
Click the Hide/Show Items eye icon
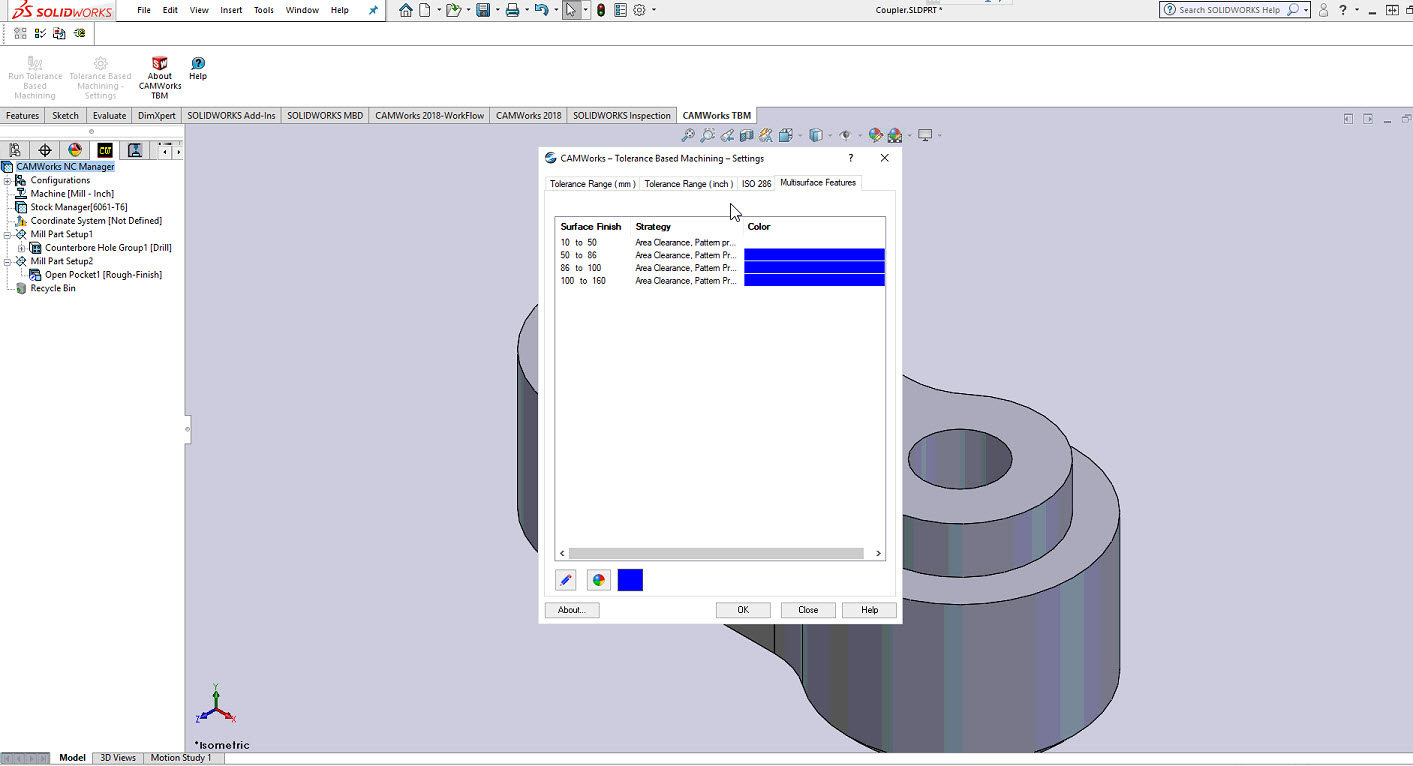(x=845, y=135)
